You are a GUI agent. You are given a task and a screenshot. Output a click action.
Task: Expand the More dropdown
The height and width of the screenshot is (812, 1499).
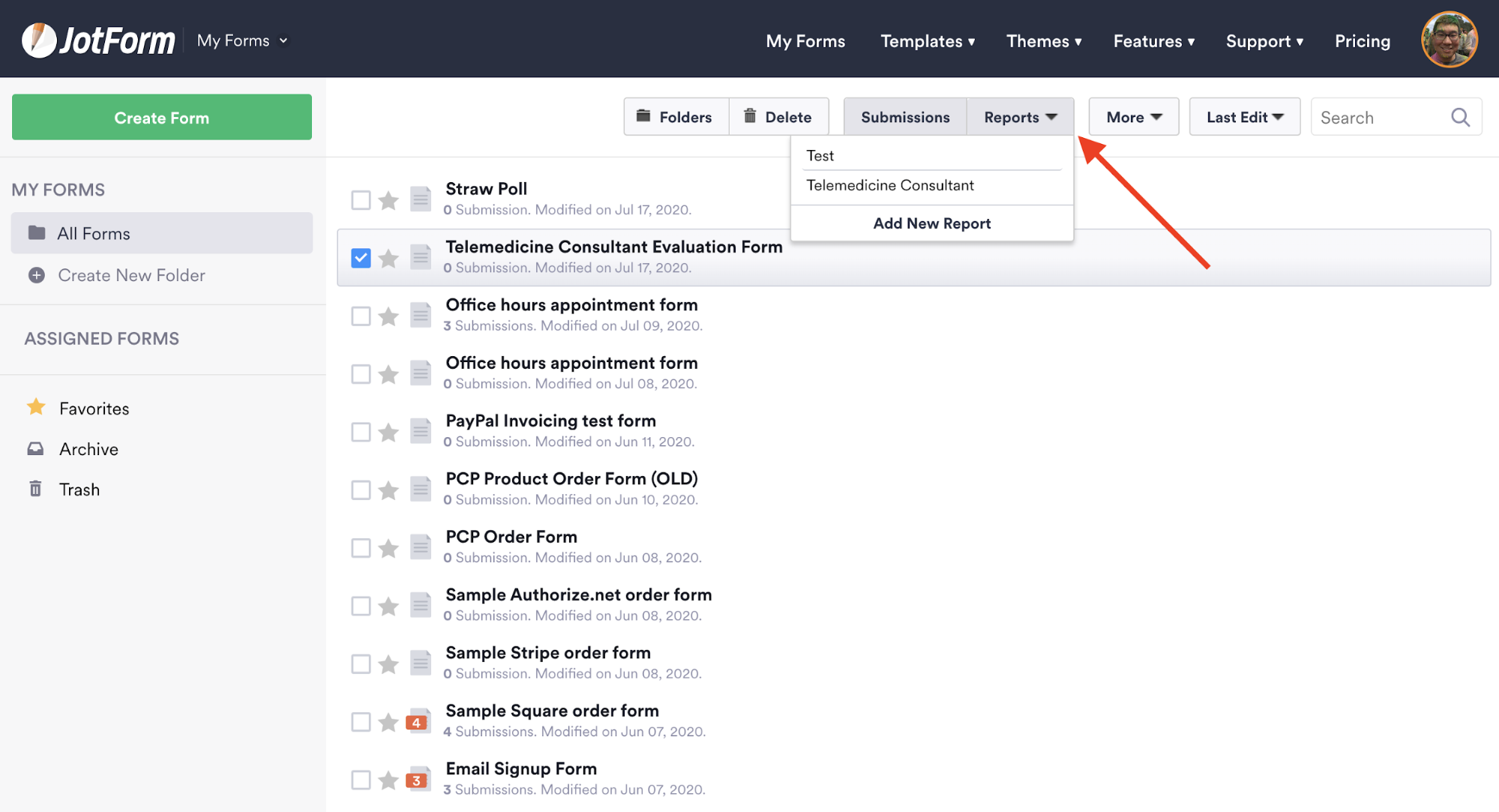1133,117
